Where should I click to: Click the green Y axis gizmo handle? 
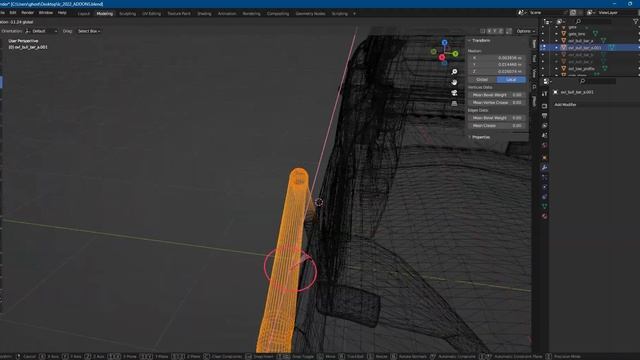click(456, 53)
